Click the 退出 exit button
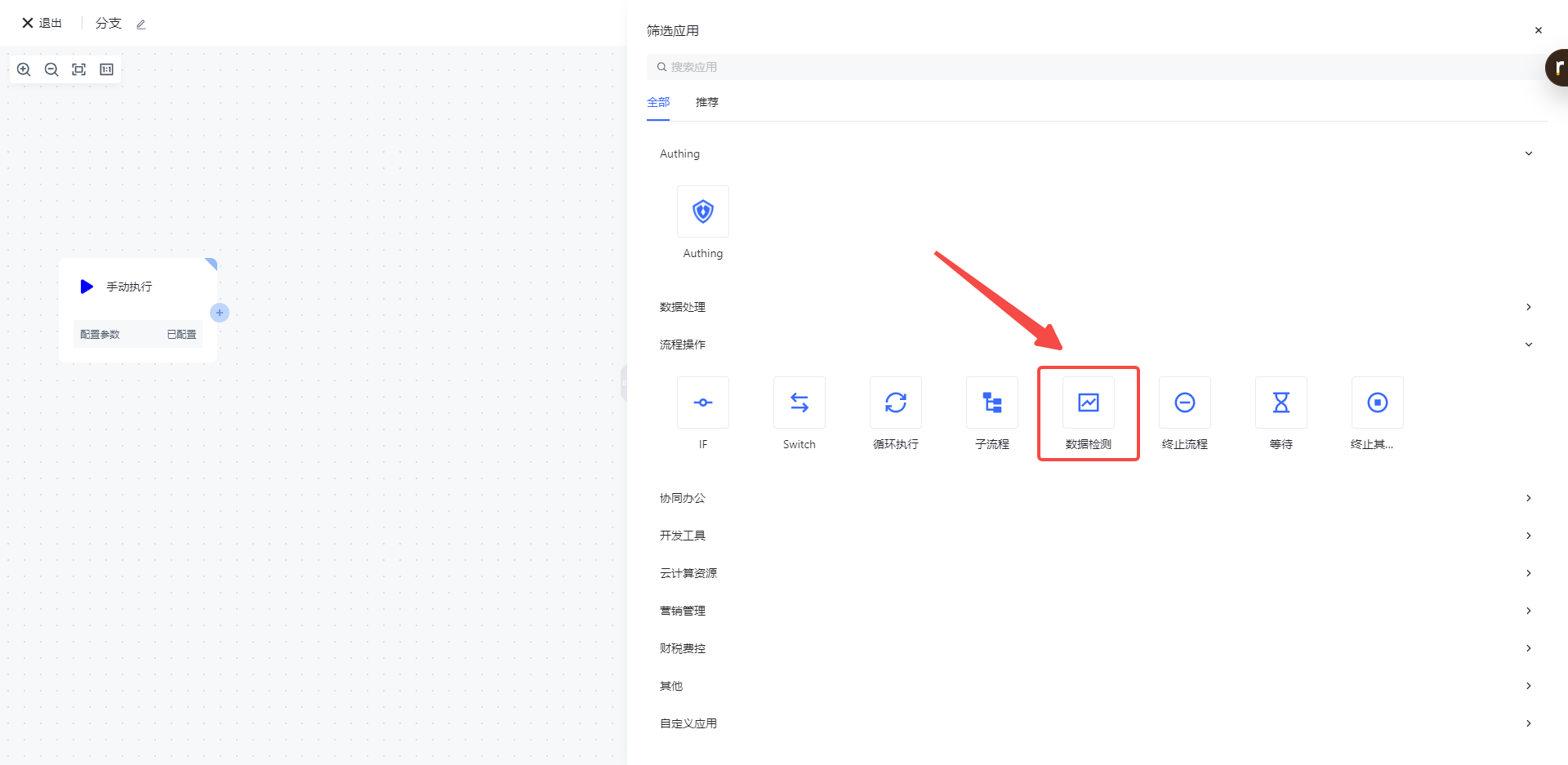1568x765 pixels. click(x=42, y=23)
